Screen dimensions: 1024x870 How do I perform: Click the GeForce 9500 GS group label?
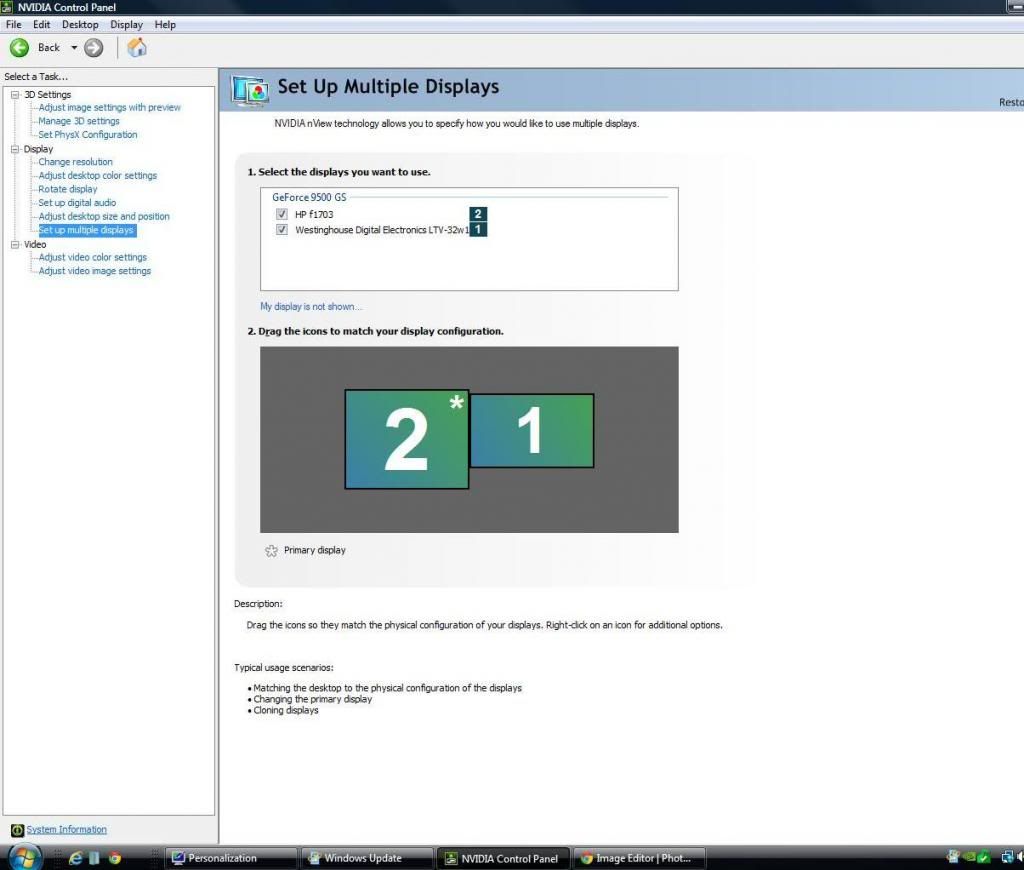pos(309,197)
